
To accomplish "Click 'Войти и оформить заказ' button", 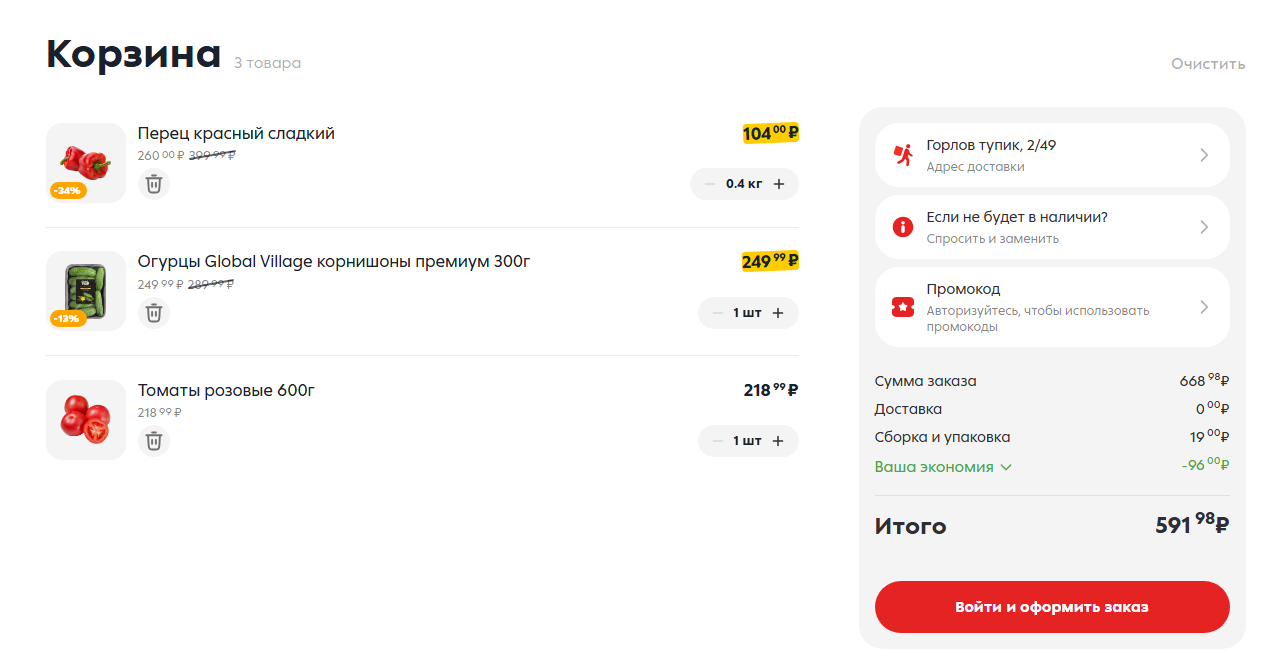I will coord(1052,607).
